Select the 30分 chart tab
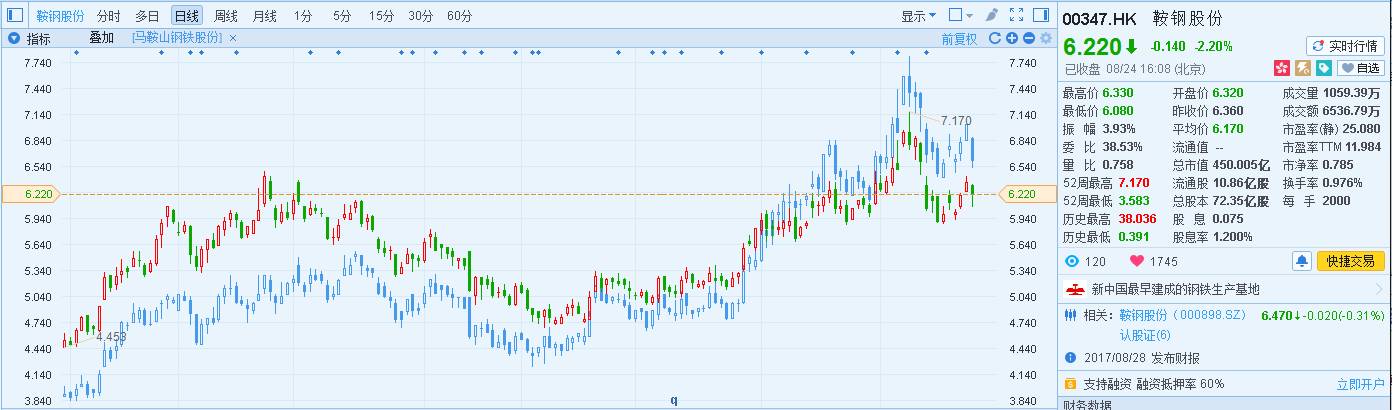Screen dimensions: 1392x410 point(420,16)
